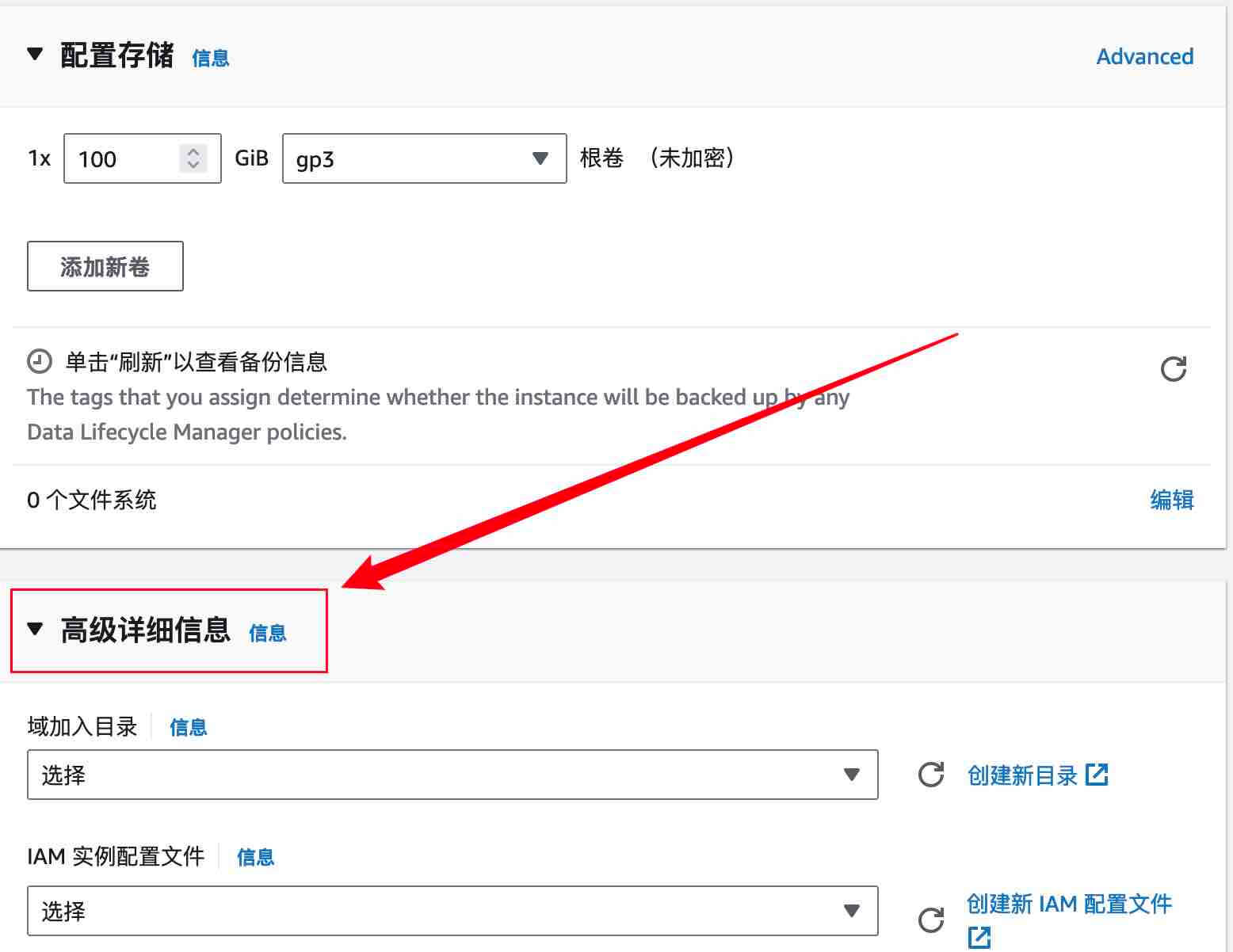Screen dimensions: 1233x952
Task: Open 信息 link next to IAM 实例配置文件
Action: click(256, 857)
